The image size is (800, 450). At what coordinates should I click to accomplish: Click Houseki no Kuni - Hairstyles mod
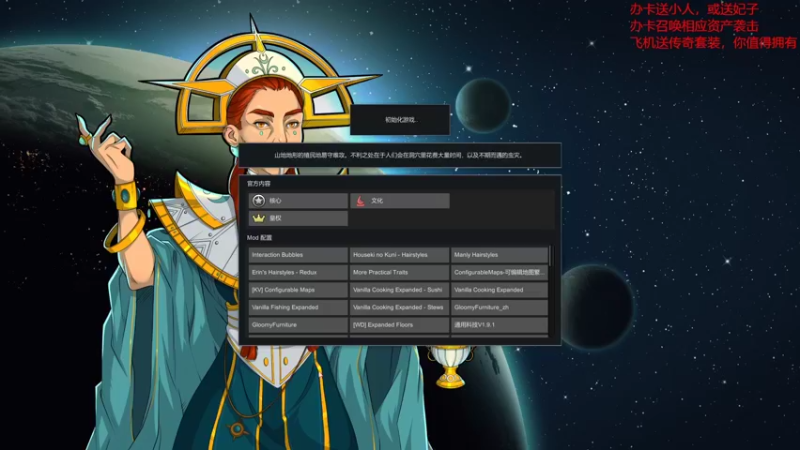coord(399,255)
